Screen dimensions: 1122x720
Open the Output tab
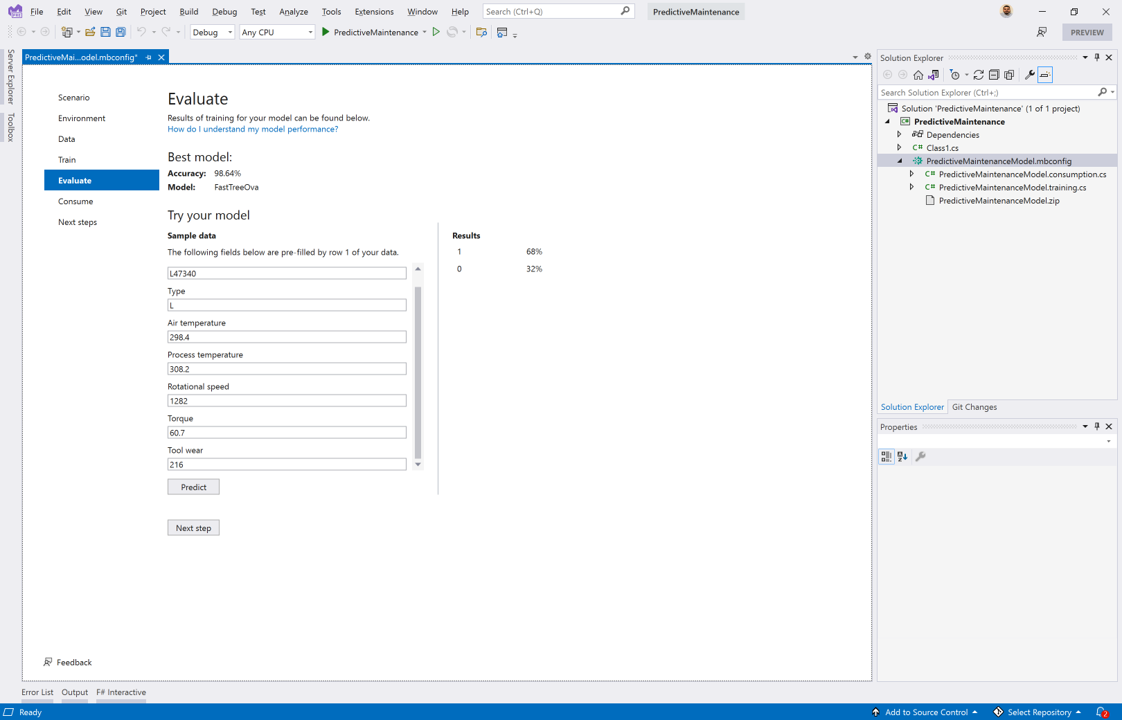click(74, 692)
